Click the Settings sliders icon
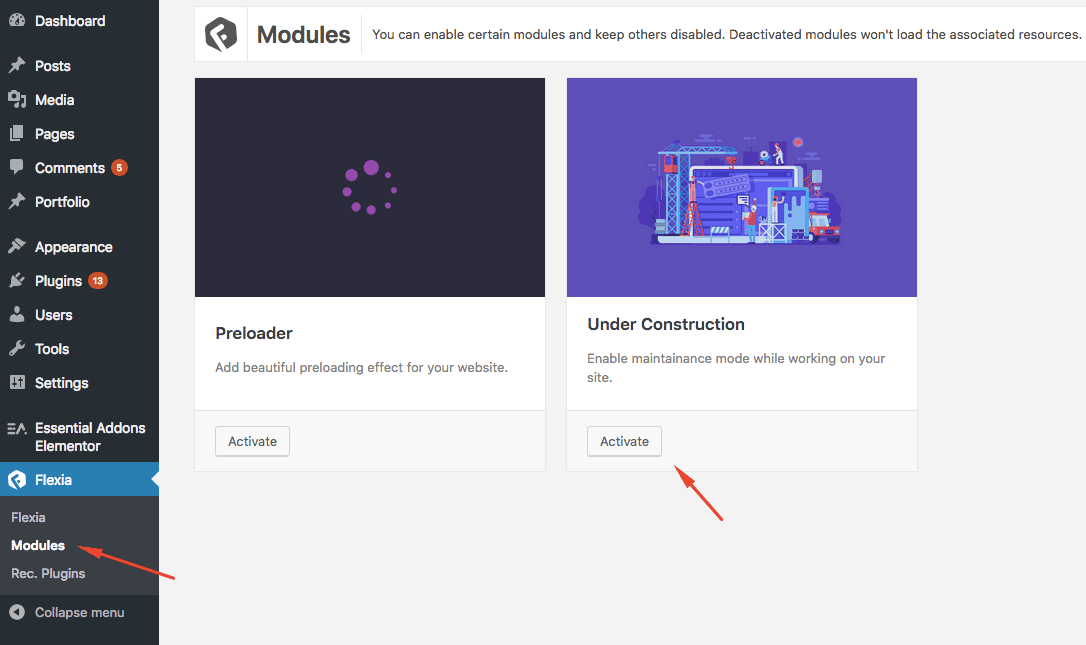The height and width of the screenshot is (645, 1086). click(x=17, y=382)
